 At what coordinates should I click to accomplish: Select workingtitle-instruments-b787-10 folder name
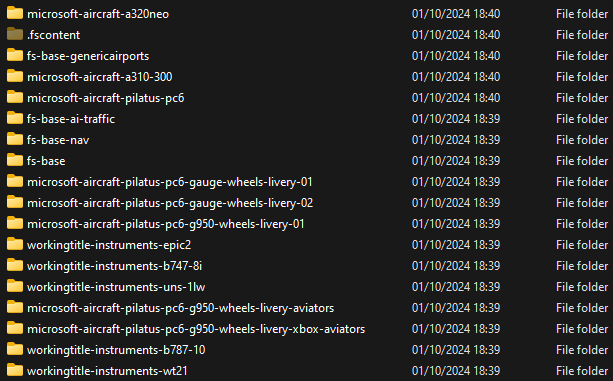pos(116,350)
